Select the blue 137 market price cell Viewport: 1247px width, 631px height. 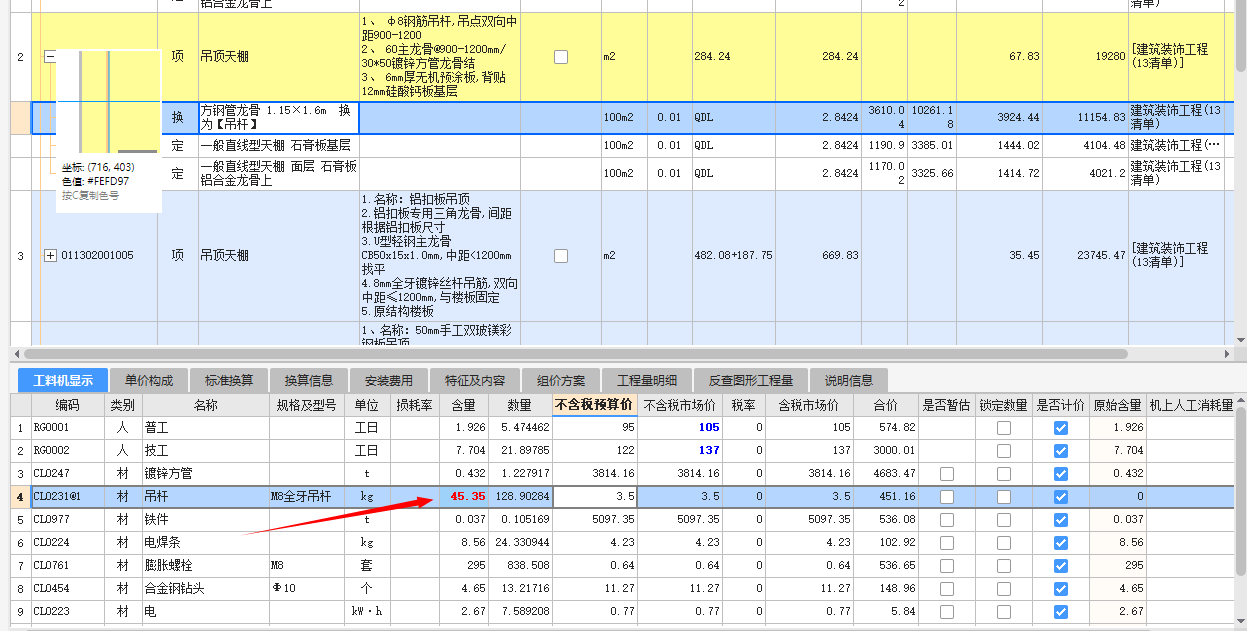click(679, 451)
